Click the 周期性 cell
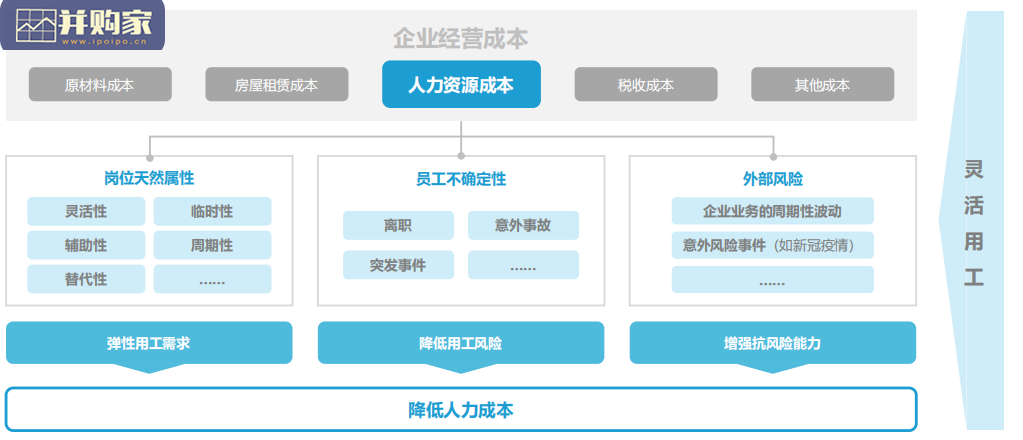Viewport: 1023px width, 440px height. coord(212,245)
